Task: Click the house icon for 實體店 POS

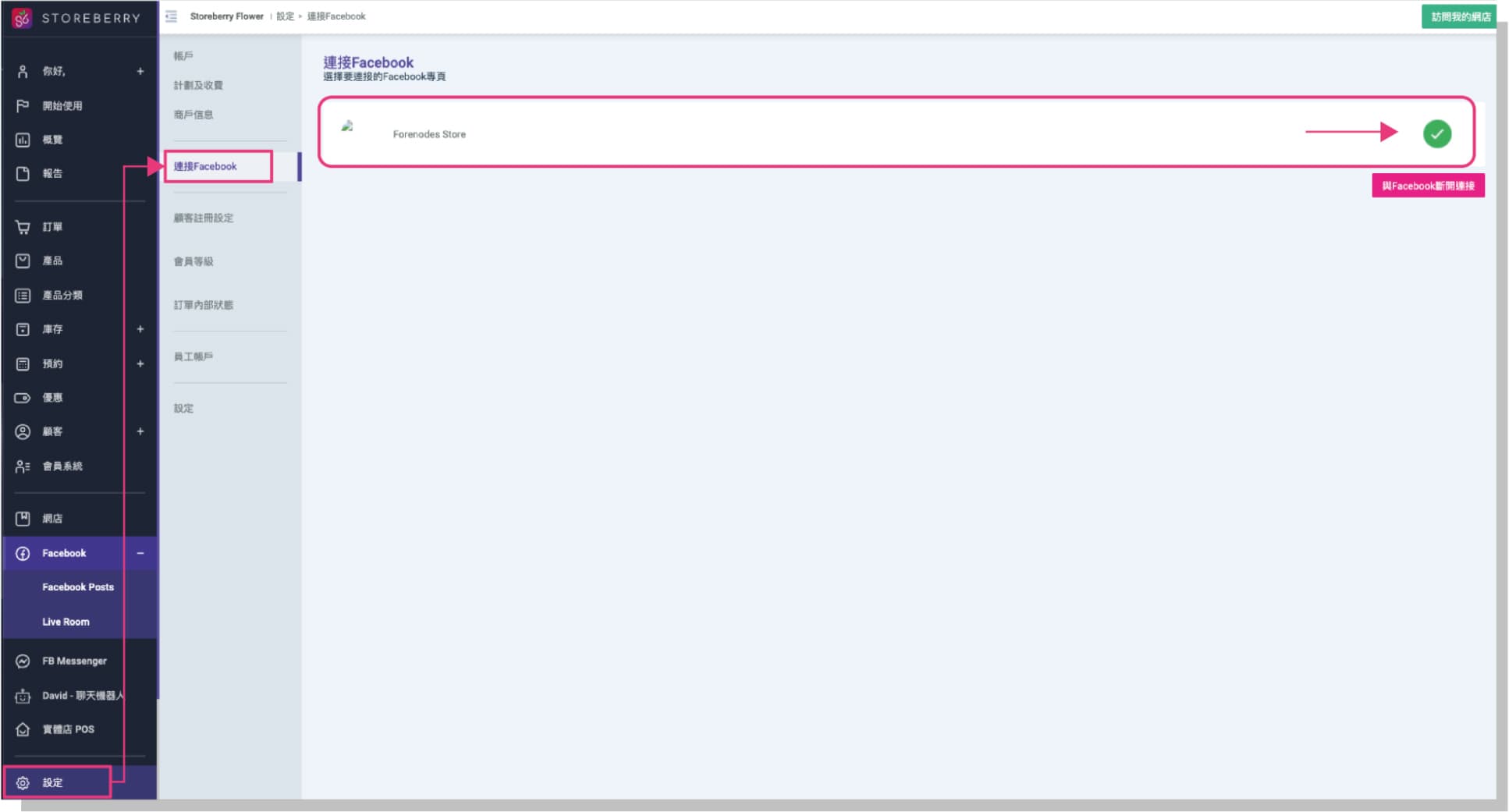Action: click(x=23, y=729)
